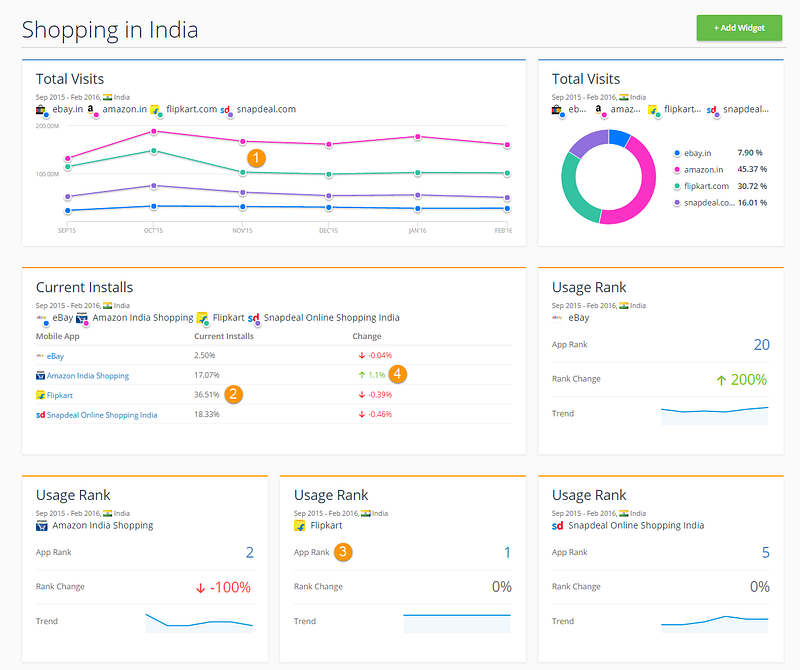
Task: Click the Amazon icon in Total Visits line chart legend
Action: (x=91, y=110)
